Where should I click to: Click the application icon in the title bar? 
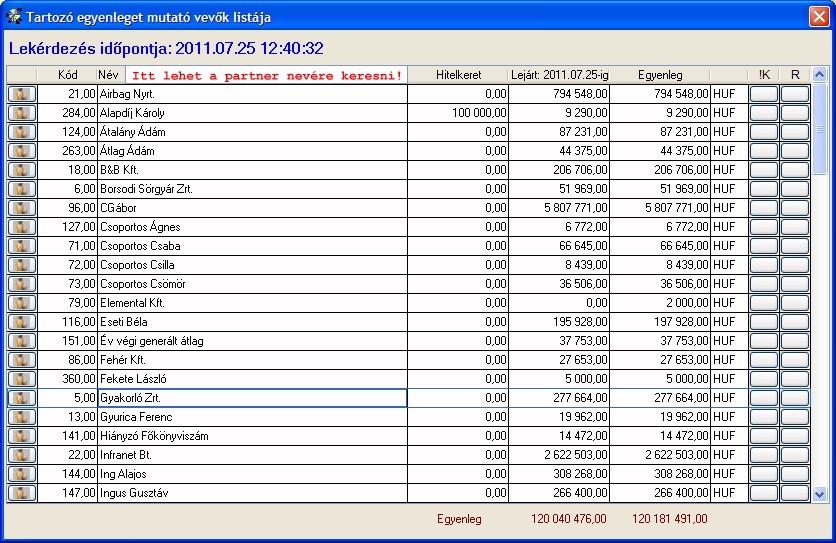[x=14, y=17]
